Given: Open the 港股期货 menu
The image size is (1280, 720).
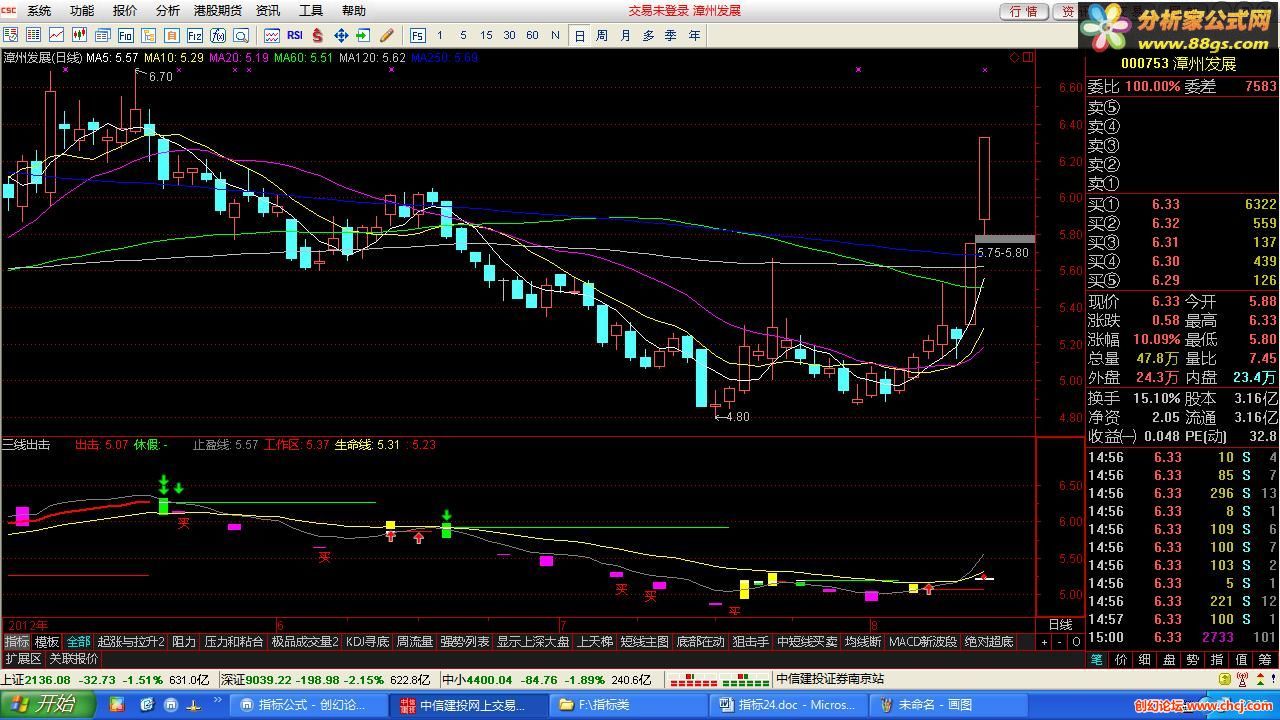Looking at the screenshot, I should 217,11.
